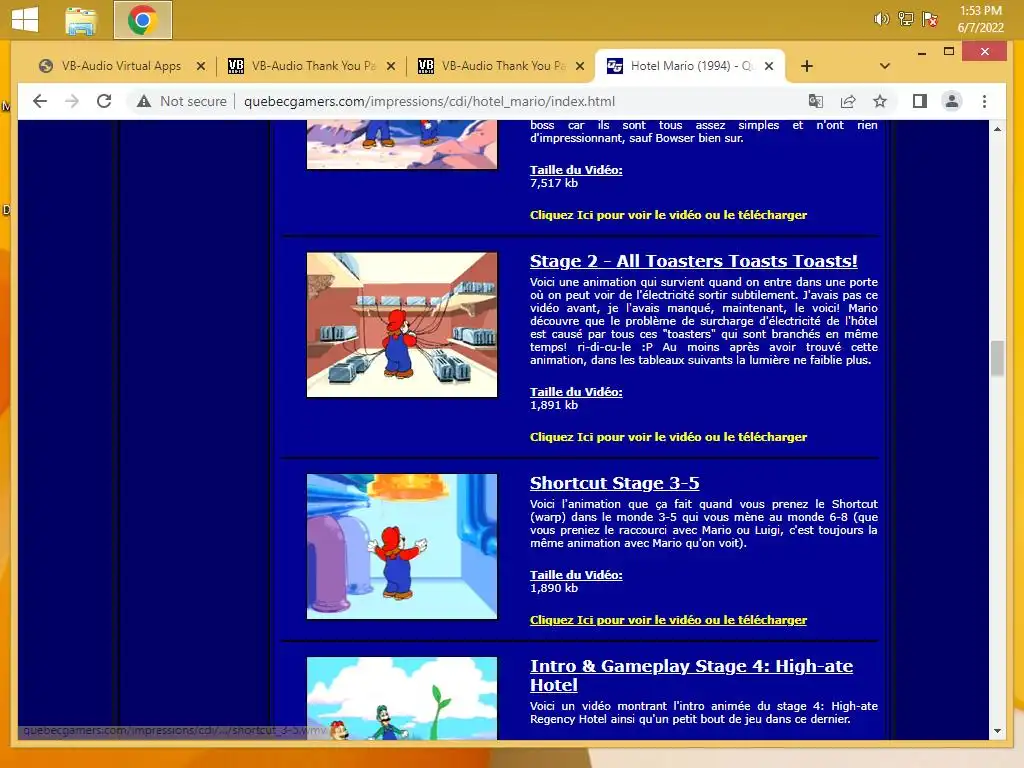Open Intro & Gameplay Stage 4 heading link

click(691, 675)
